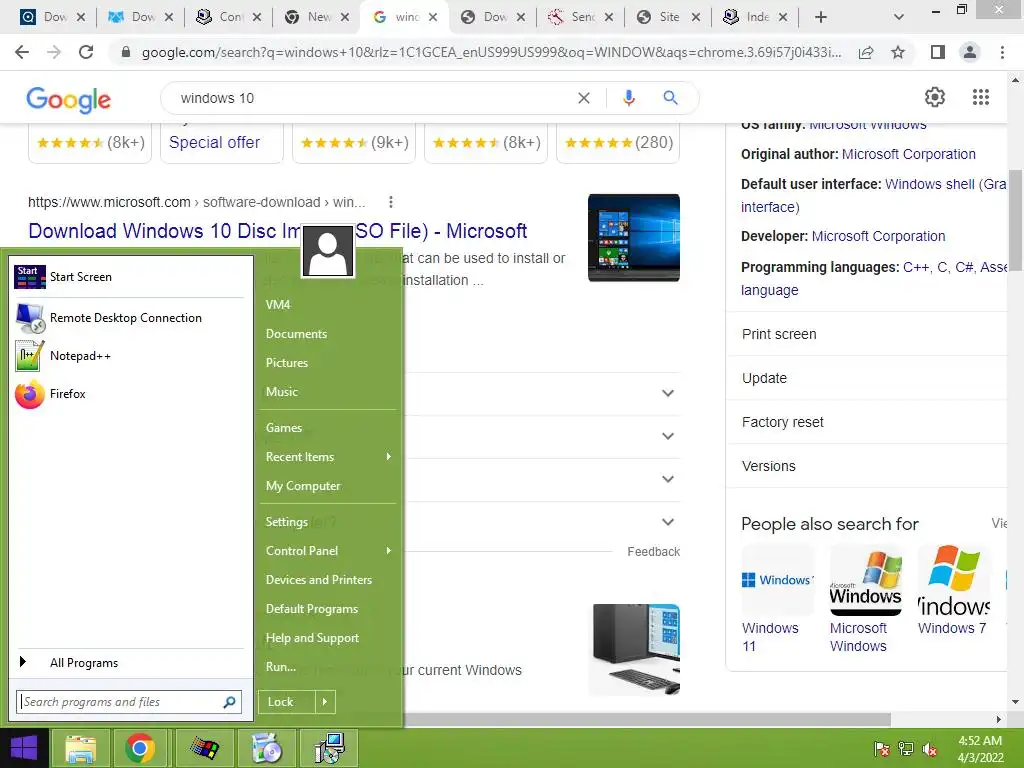This screenshot has height=768, width=1024.
Task: Expand the second question chevron
Action: (x=667, y=436)
